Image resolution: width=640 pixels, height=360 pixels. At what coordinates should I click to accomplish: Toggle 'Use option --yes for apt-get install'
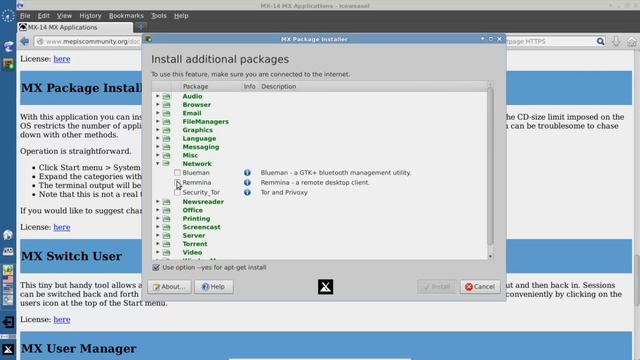coord(156,267)
